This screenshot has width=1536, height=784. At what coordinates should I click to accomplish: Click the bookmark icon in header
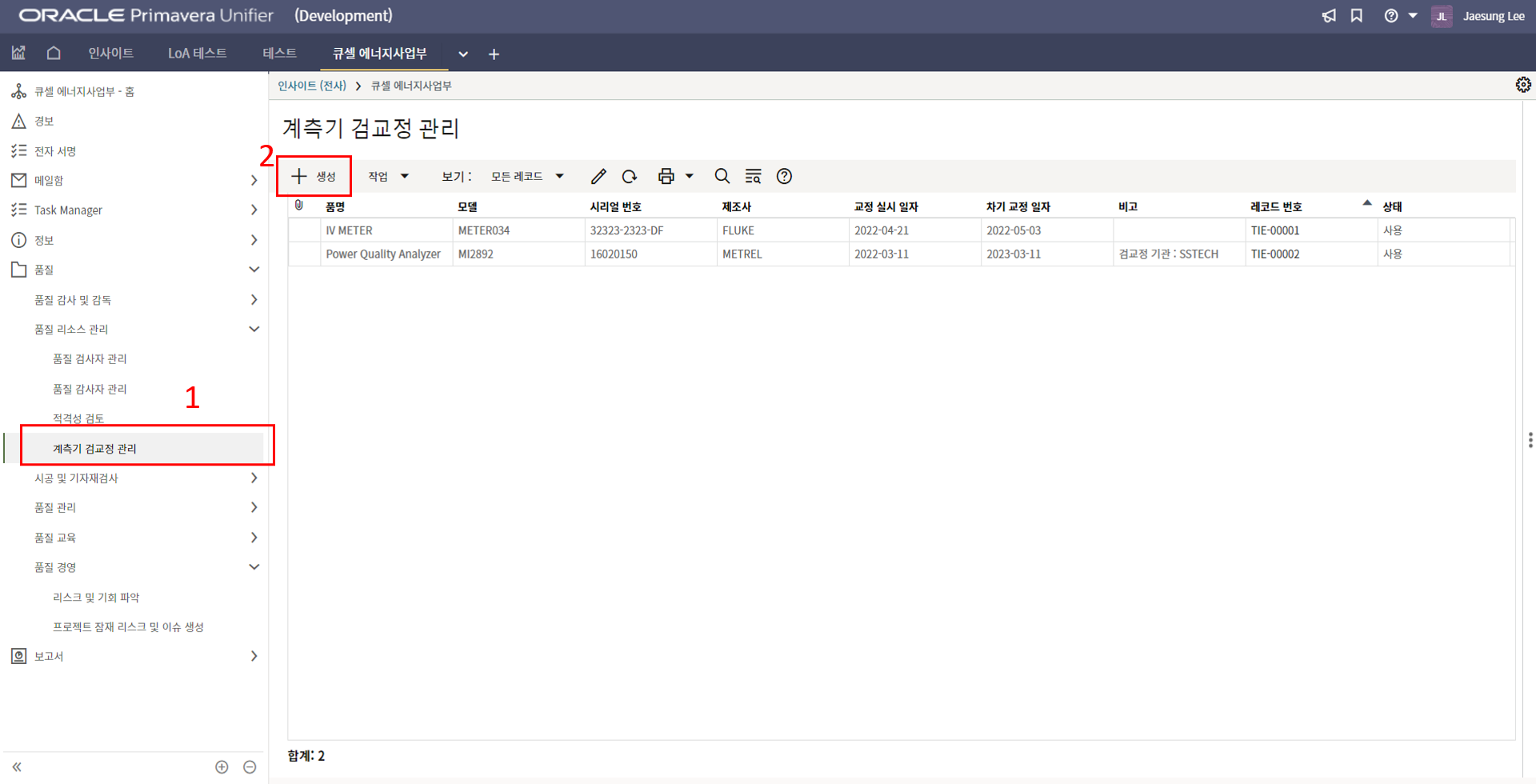[1357, 16]
